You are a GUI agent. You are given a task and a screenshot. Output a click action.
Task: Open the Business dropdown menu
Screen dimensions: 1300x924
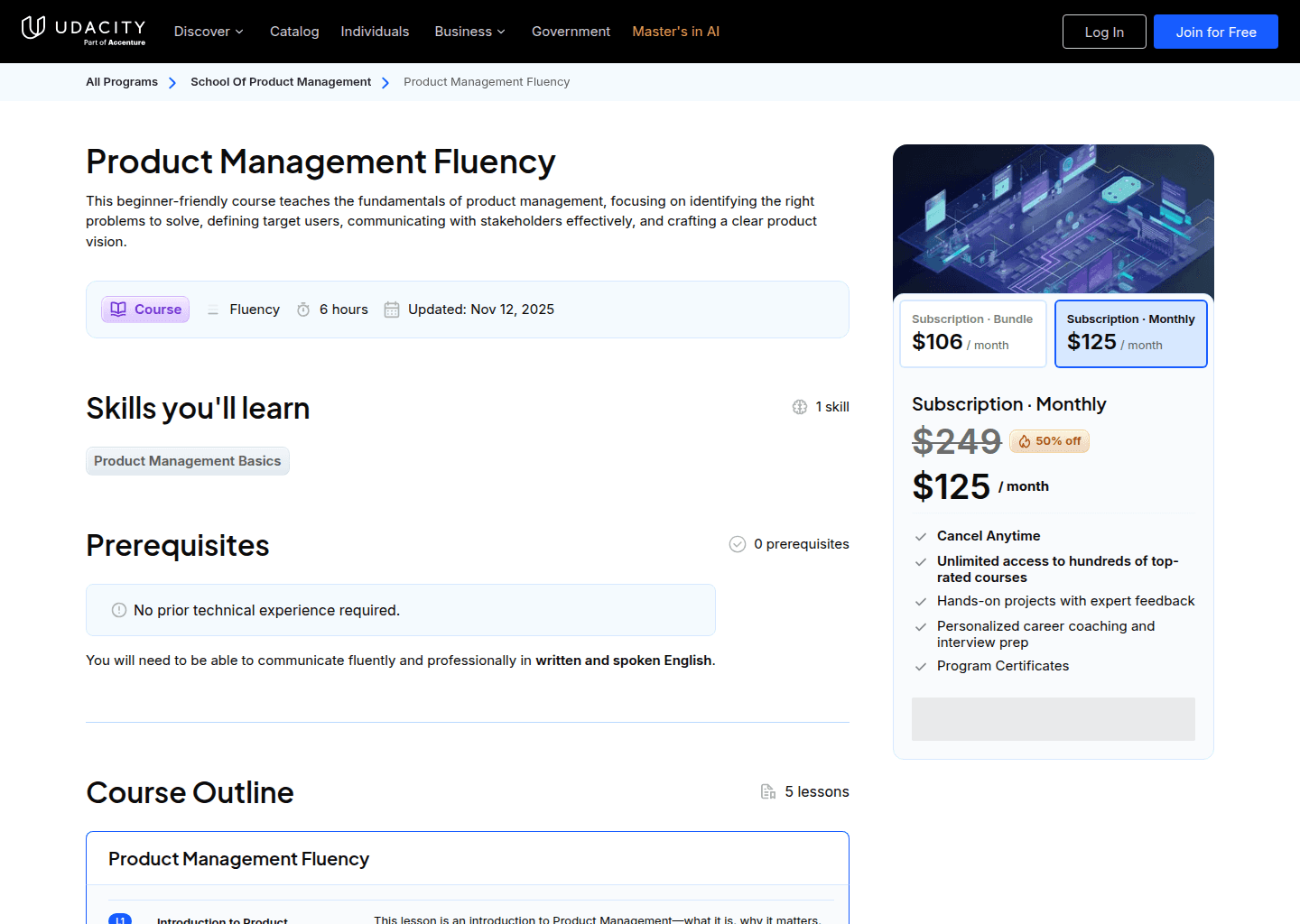click(469, 31)
